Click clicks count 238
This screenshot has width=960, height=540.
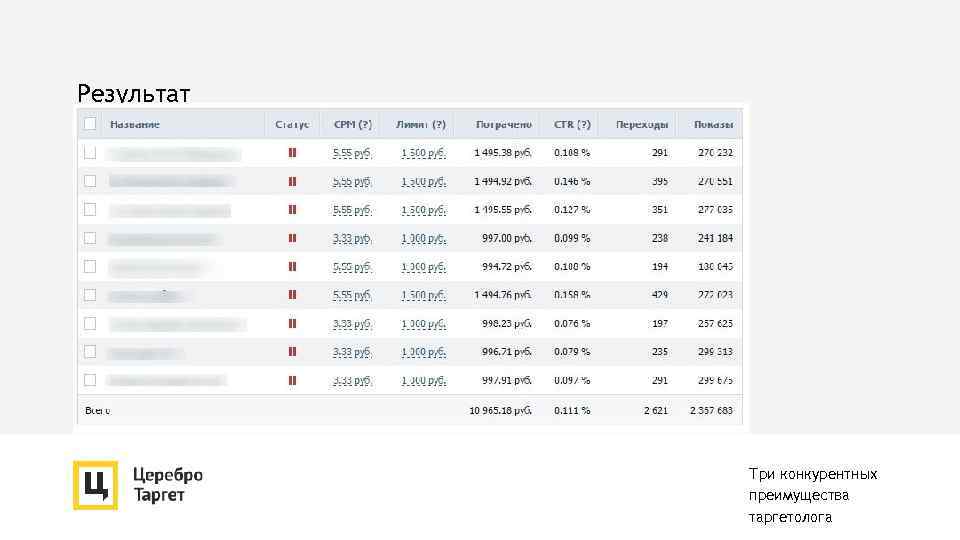click(x=659, y=238)
